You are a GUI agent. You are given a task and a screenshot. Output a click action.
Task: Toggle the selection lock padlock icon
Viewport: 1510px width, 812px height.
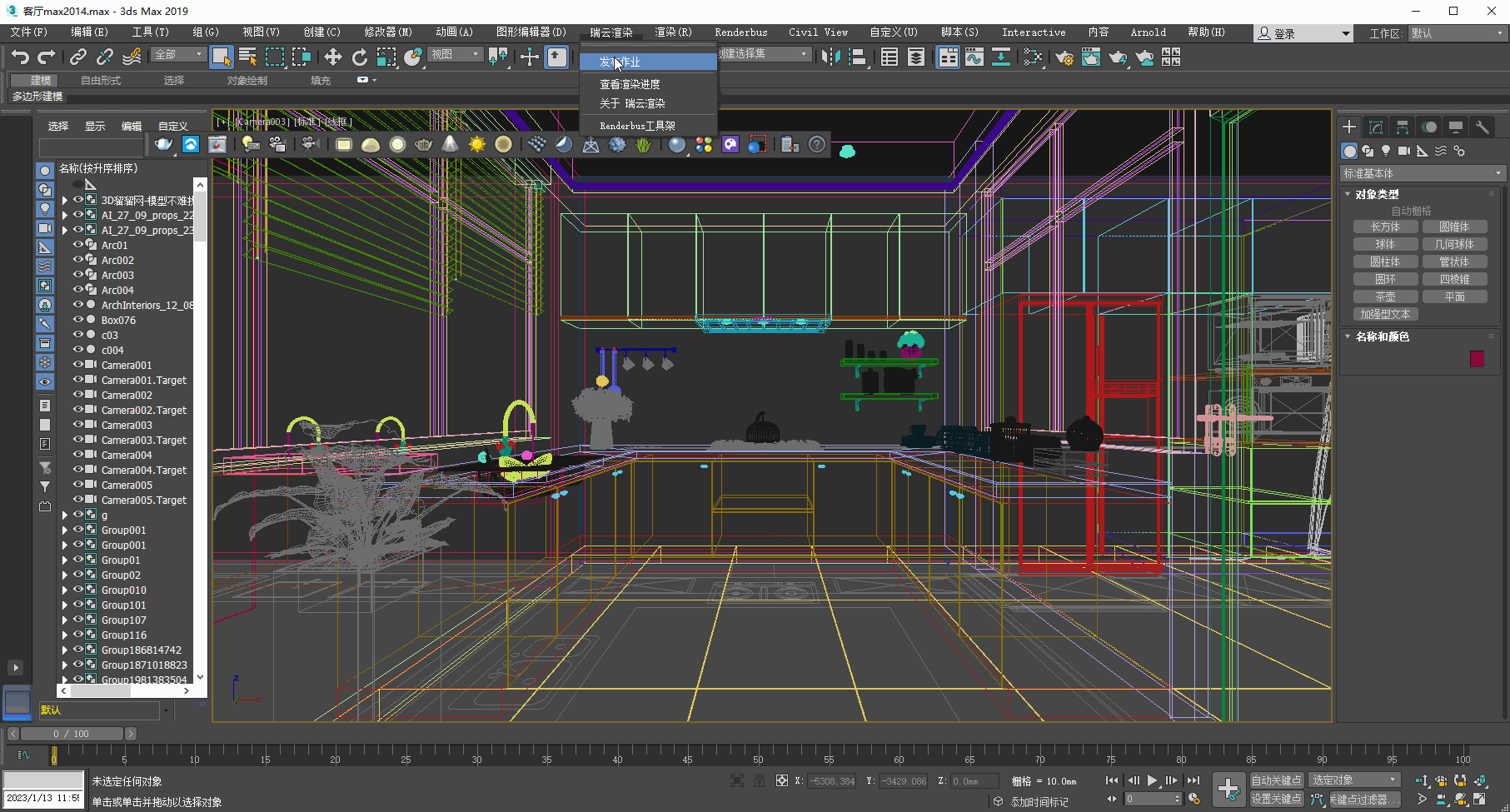(x=759, y=780)
